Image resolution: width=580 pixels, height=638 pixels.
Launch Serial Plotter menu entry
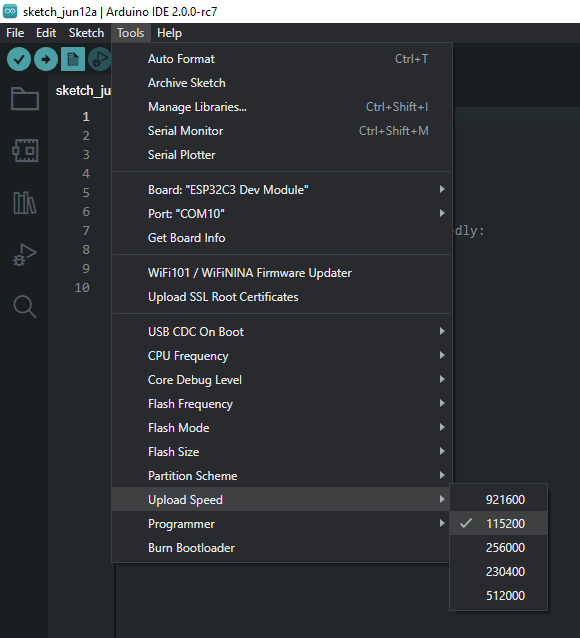[282, 155]
